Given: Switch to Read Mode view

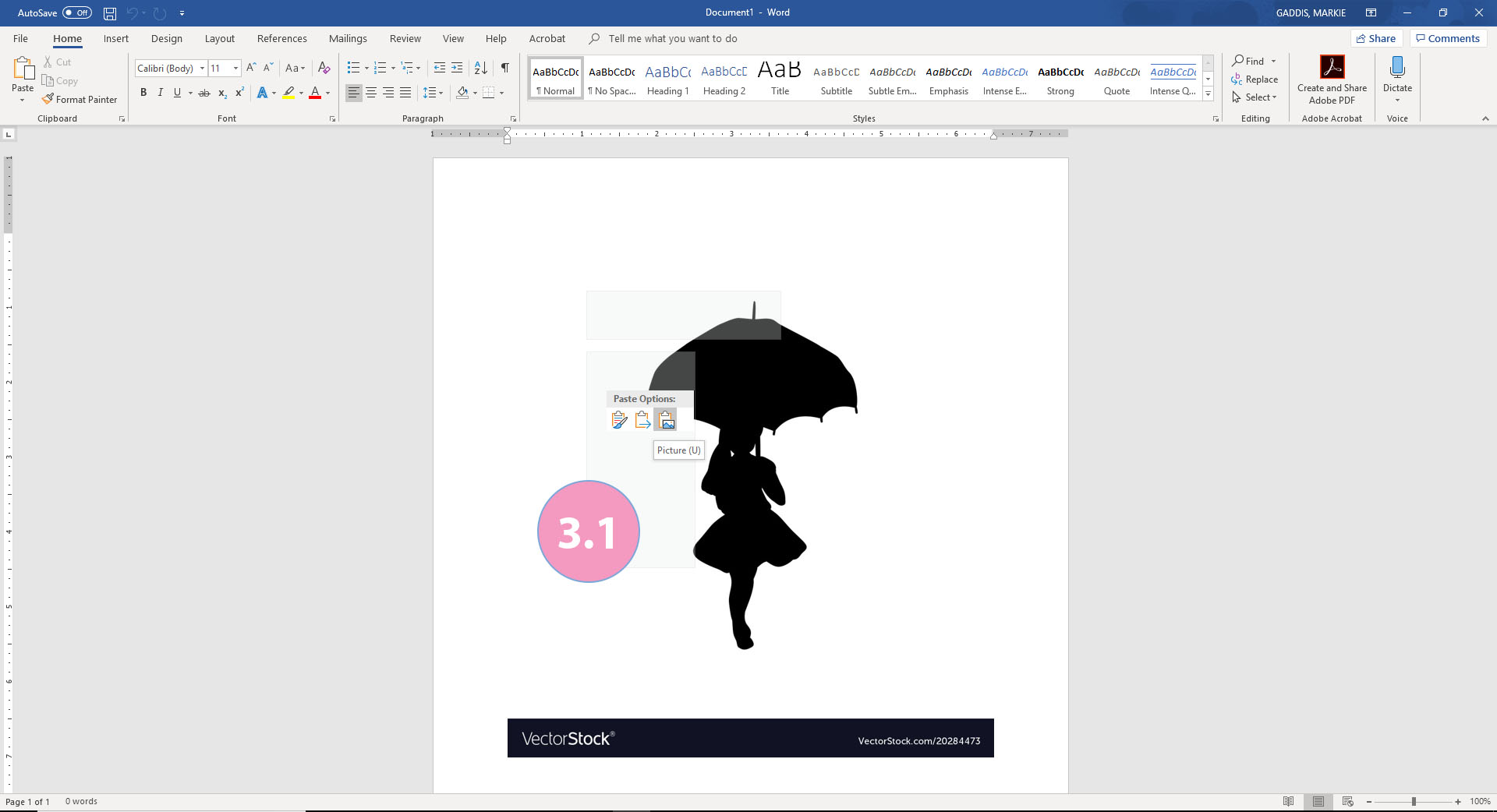Looking at the screenshot, I should click(1289, 801).
